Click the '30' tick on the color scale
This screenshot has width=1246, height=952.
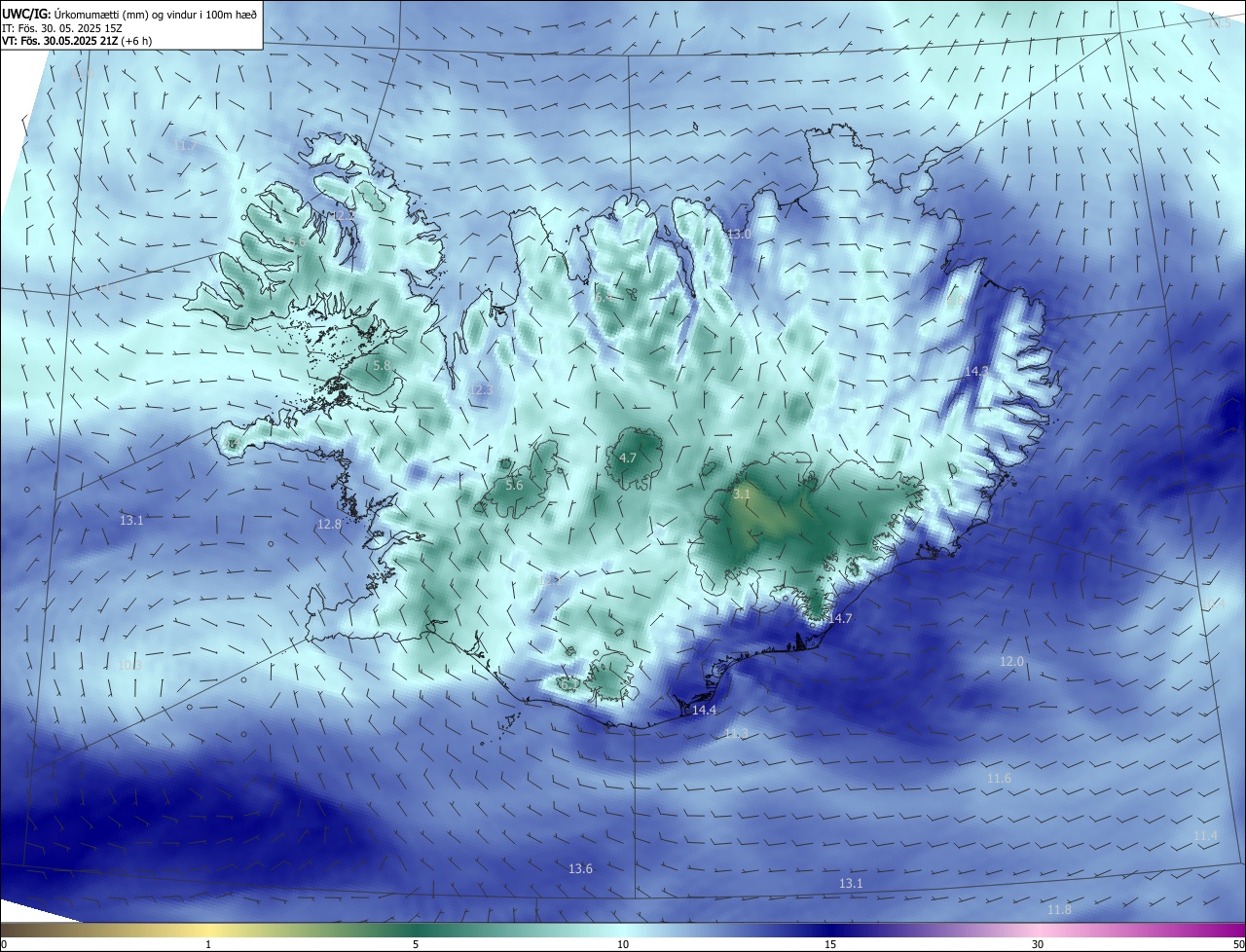pyautogui.click(x=1038, y=944)
